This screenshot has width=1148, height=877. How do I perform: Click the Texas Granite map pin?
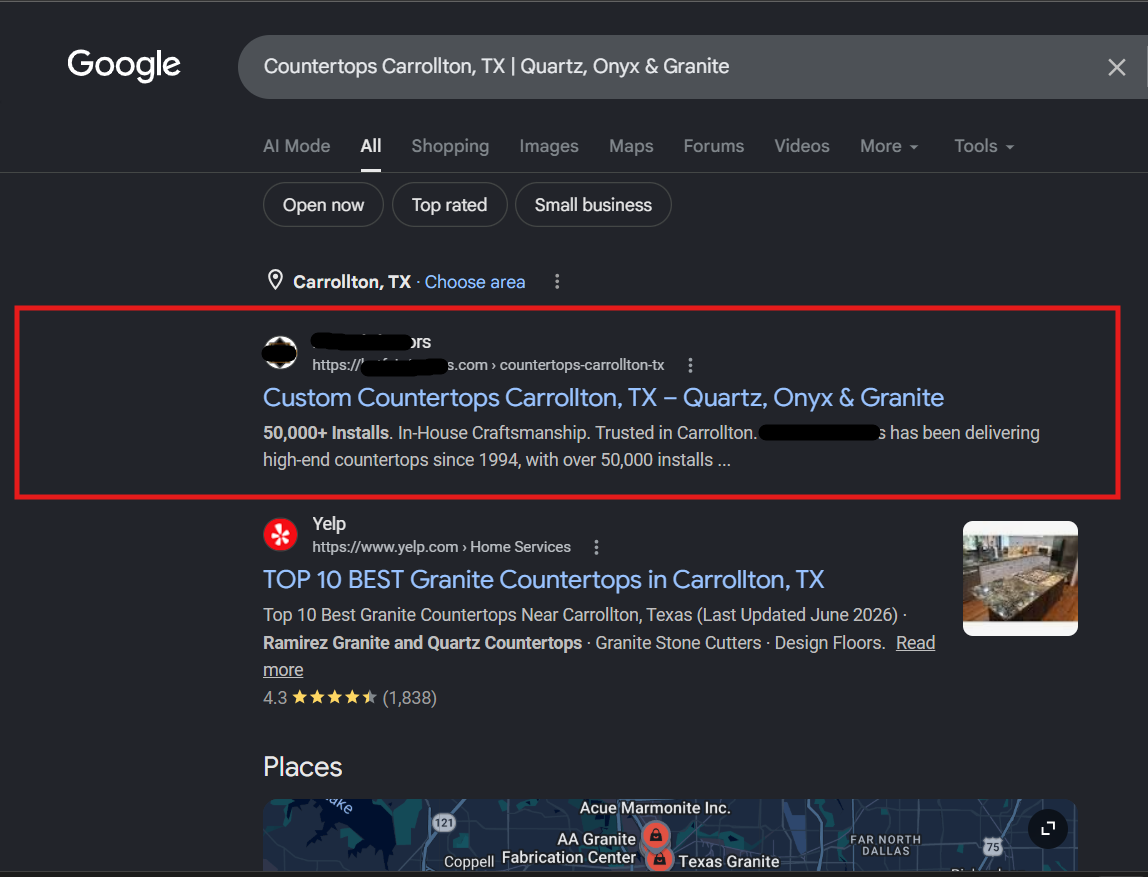pyautogui.click(x=660, y=859)
